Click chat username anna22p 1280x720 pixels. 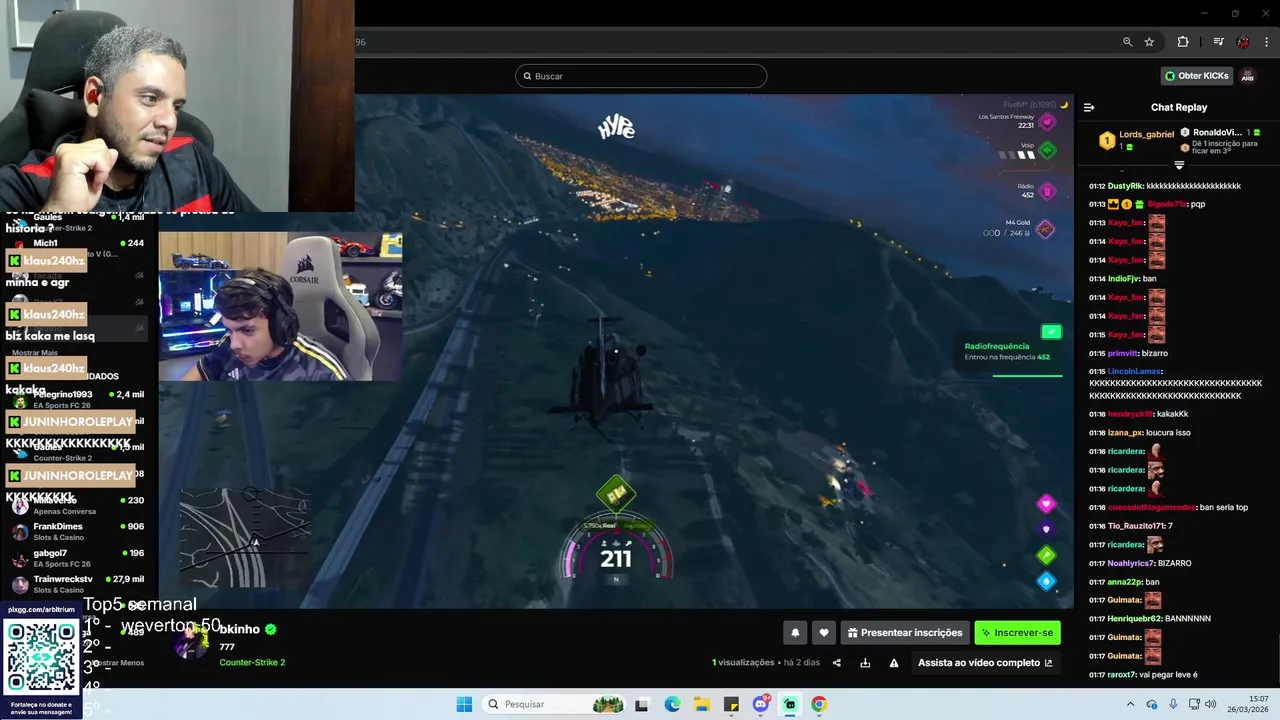click(x=1124, y=582)
